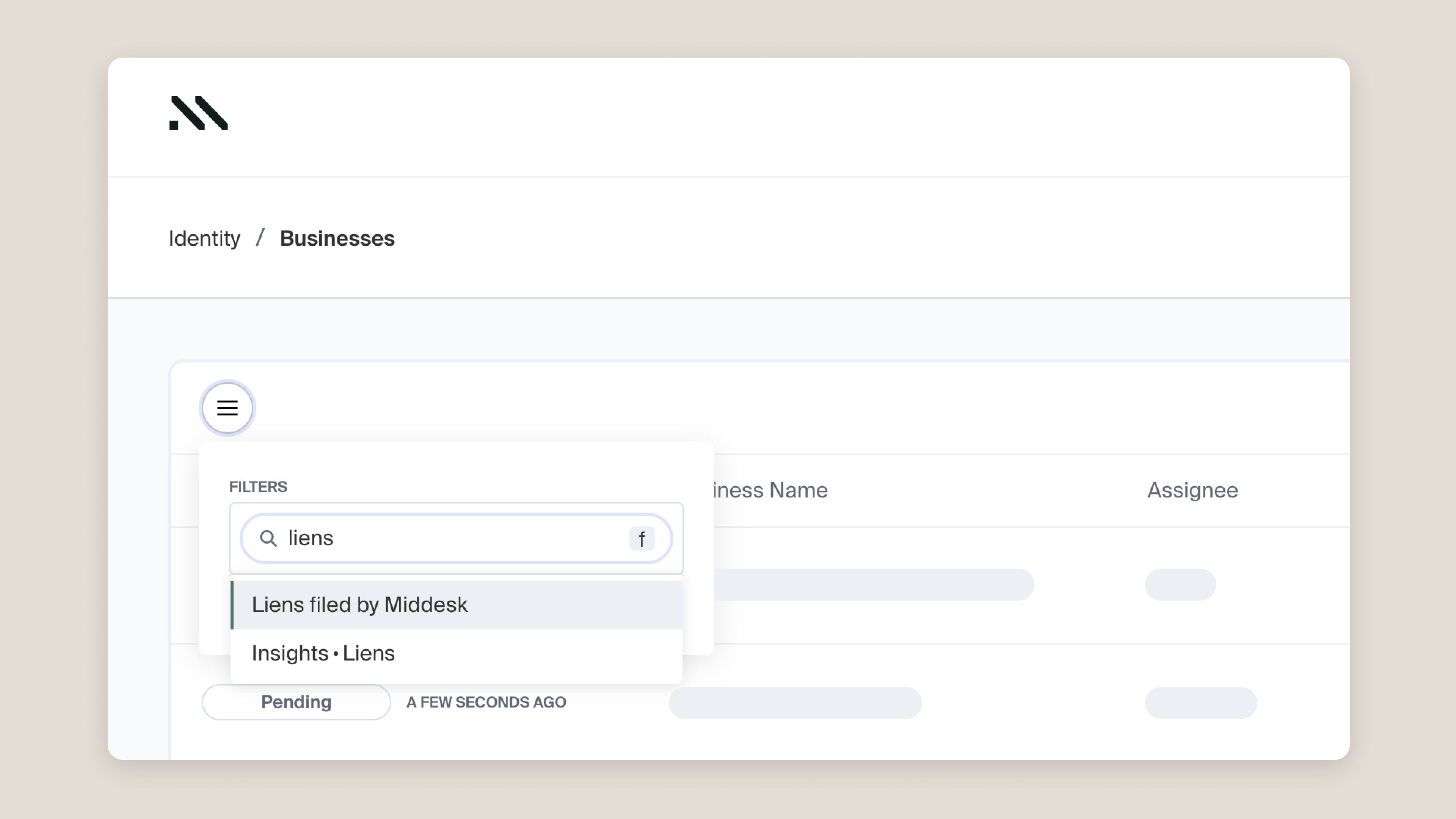Click the assignee placeholder in the Pending row
This screenshot has height=819, width=1456.
(1201, 703)
